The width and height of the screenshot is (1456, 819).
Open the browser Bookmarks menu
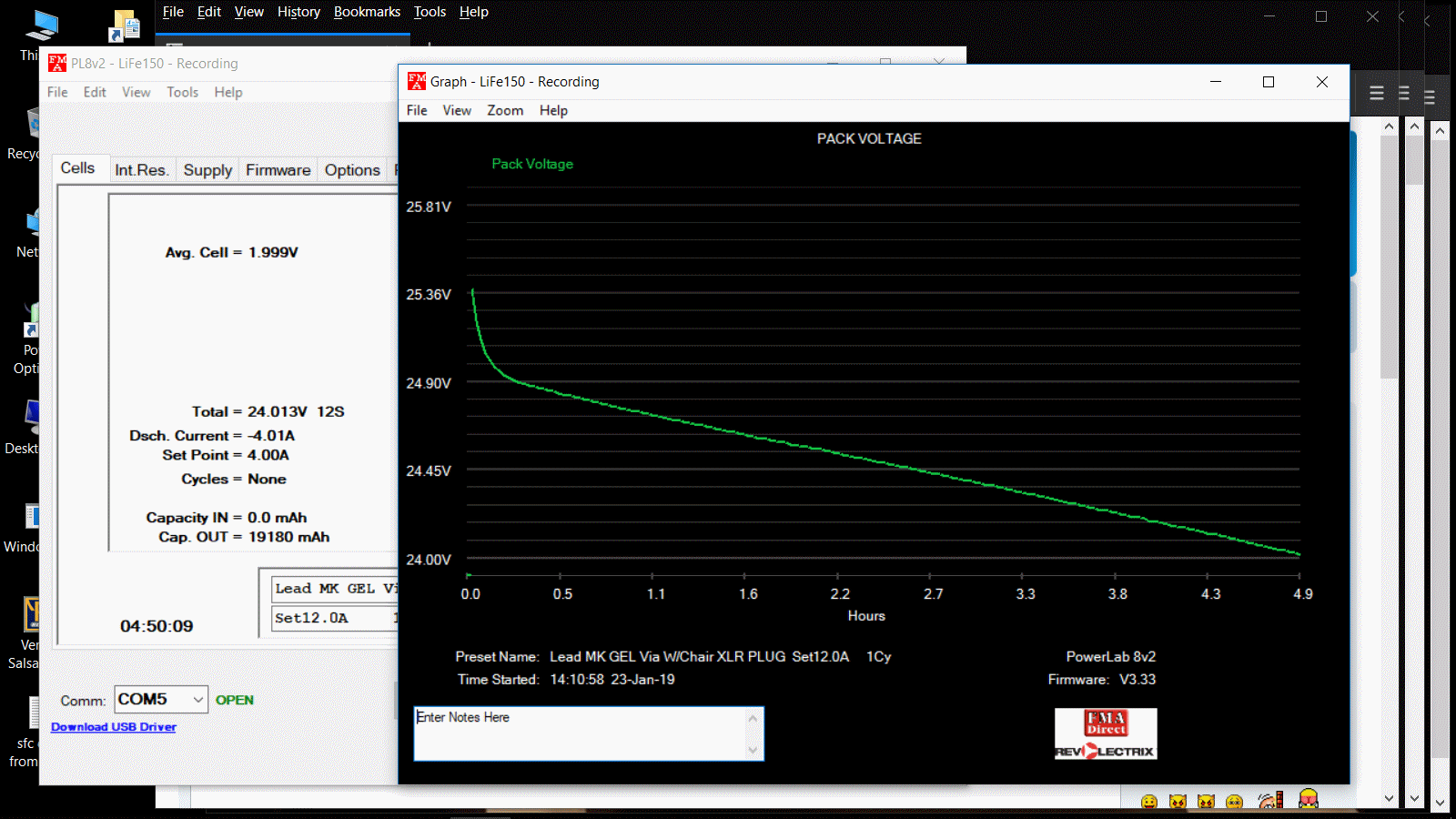[x=367, y=12]
